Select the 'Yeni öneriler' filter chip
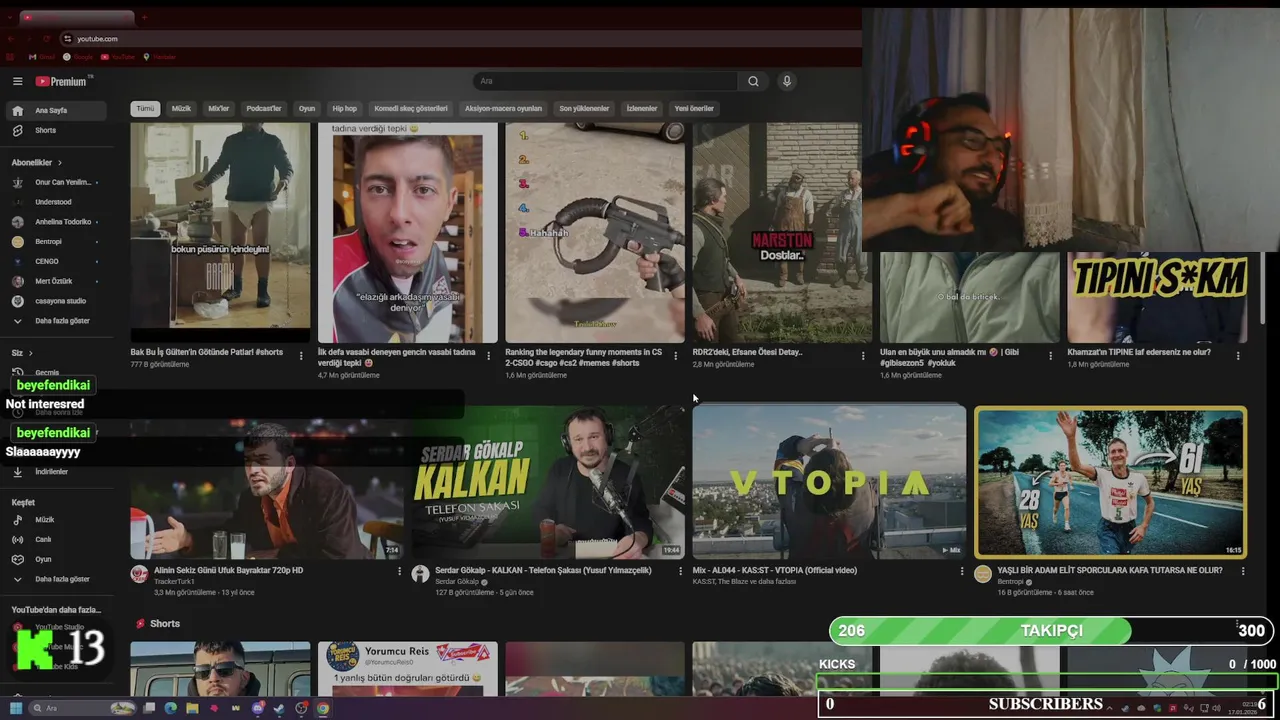The width and height of the screenshot is (1280, 720). (x=694, y=109)
